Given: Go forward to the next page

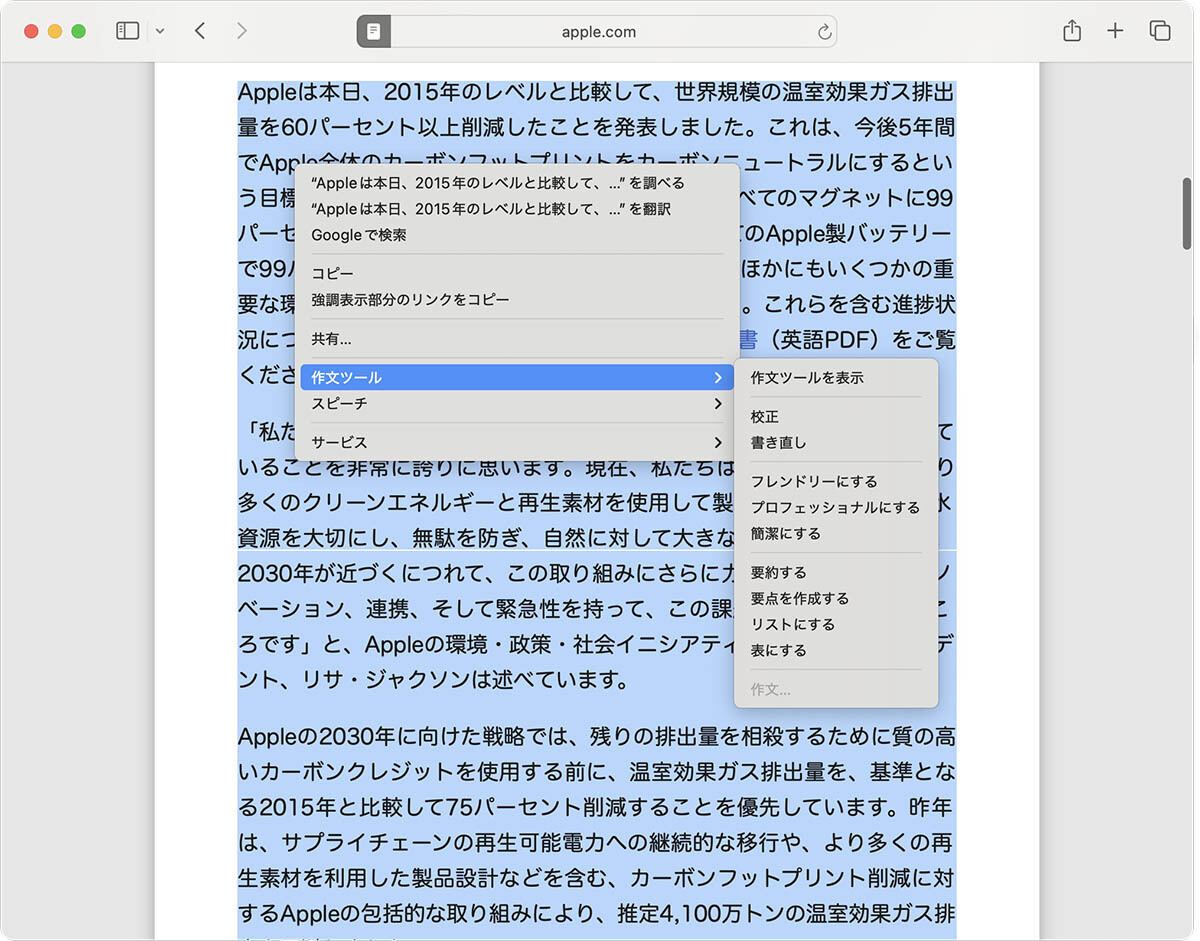Looking at the screenshot, I should point(241,31).
